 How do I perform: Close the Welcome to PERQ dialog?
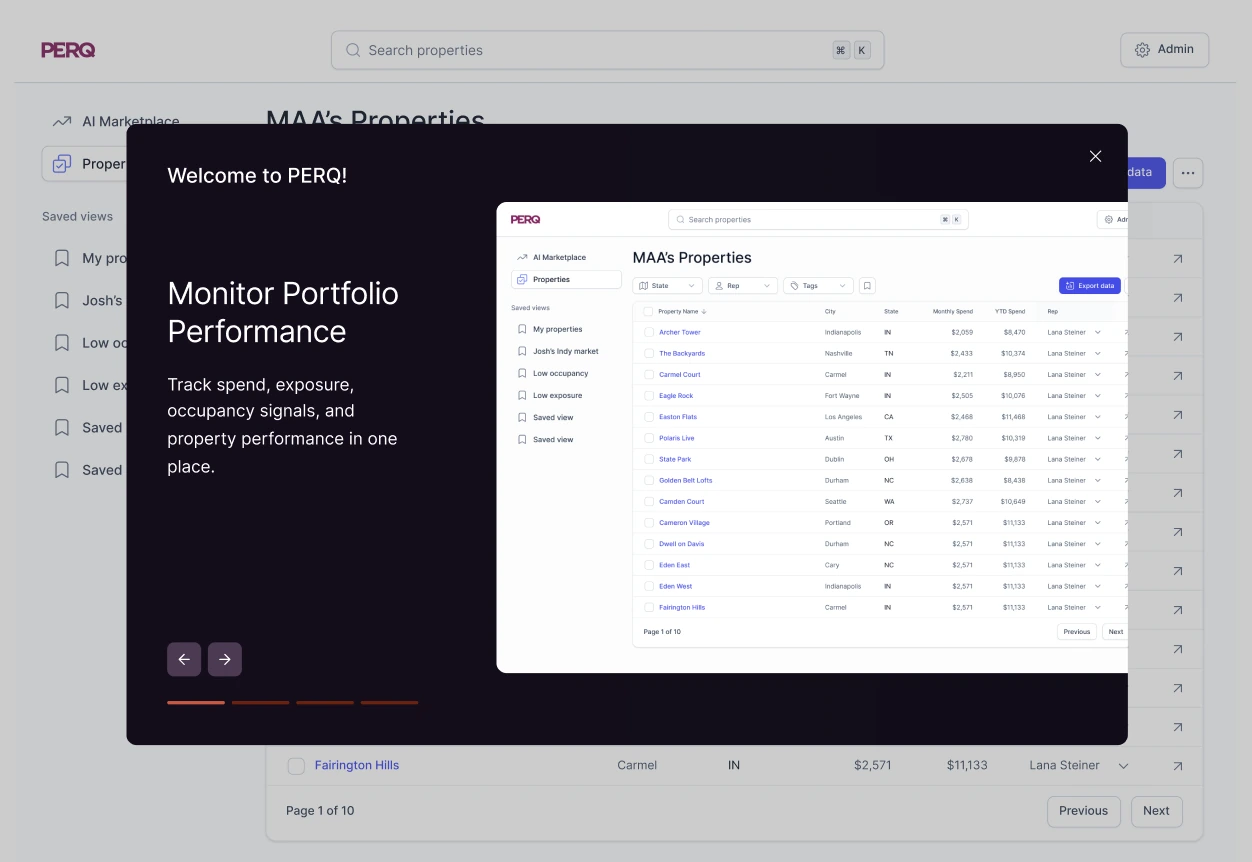[x=1095, y=156]
